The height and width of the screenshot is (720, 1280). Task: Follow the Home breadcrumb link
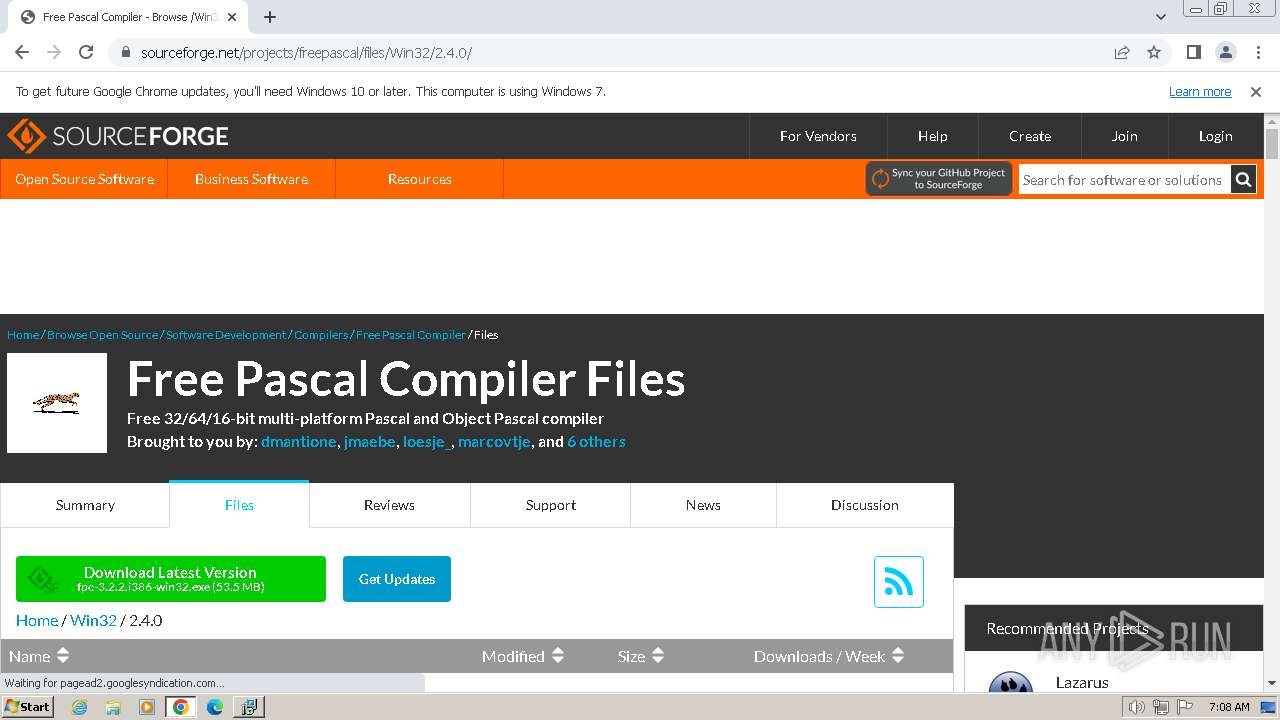(x=23, y=335)
